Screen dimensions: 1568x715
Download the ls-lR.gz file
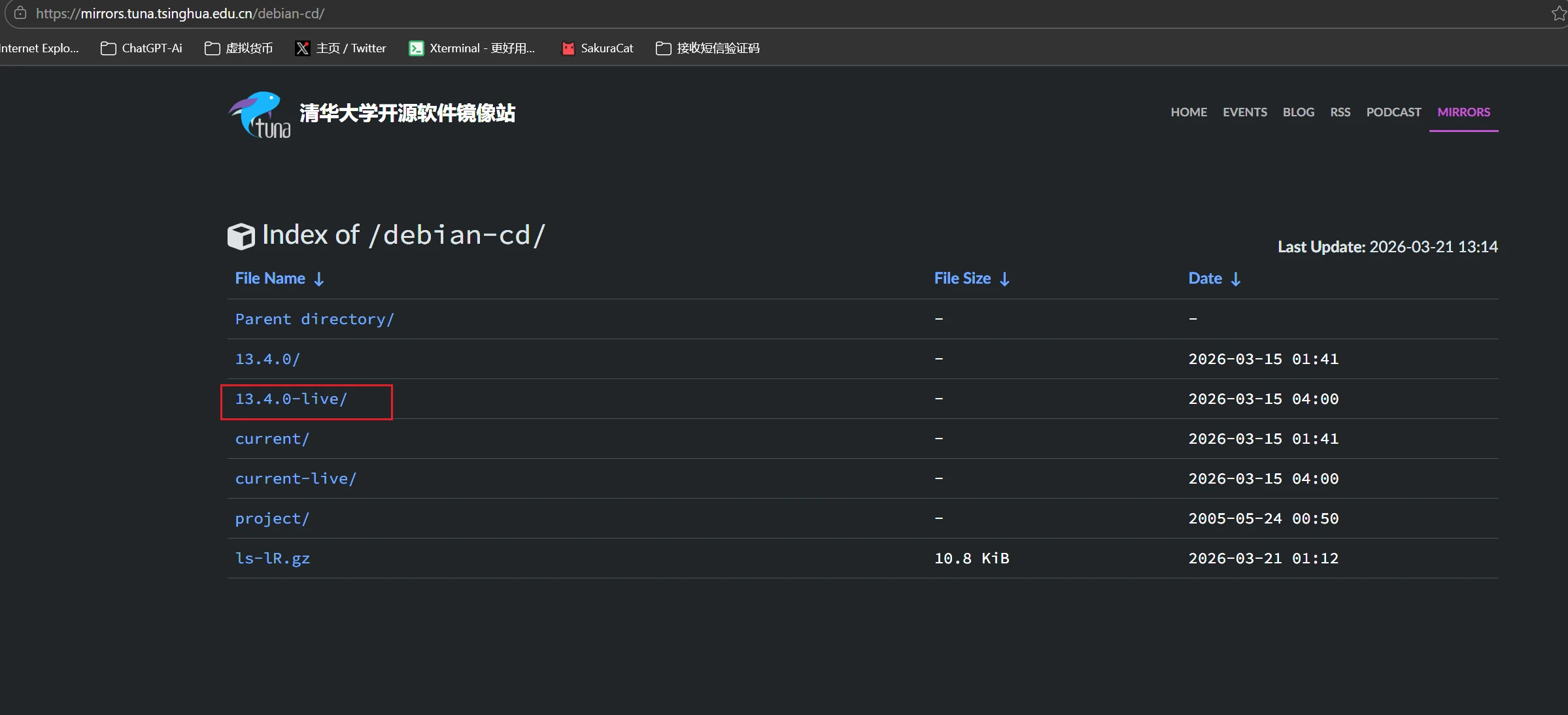click(x=273, y=558)
